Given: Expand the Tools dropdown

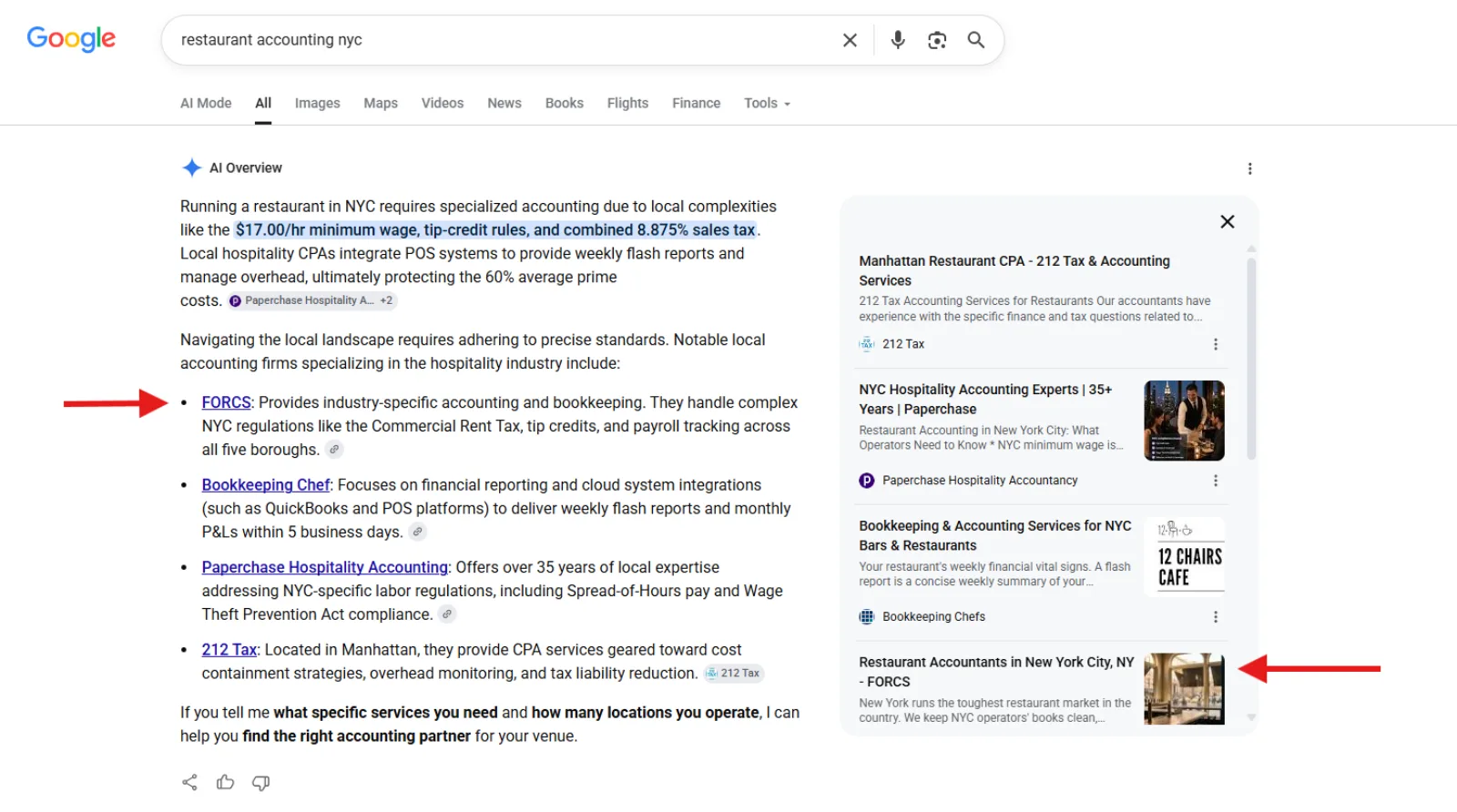Looking at the screenshot, I should pyautogui.click(x=767, y=103).
